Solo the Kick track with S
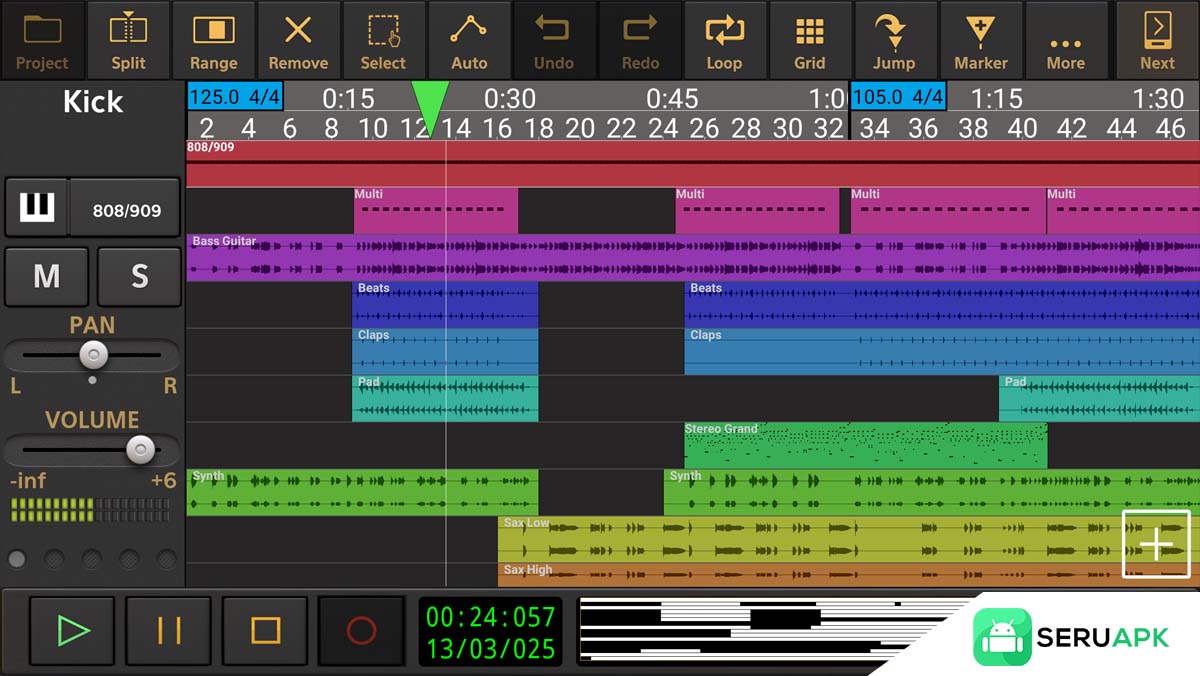 coord(140,277)
